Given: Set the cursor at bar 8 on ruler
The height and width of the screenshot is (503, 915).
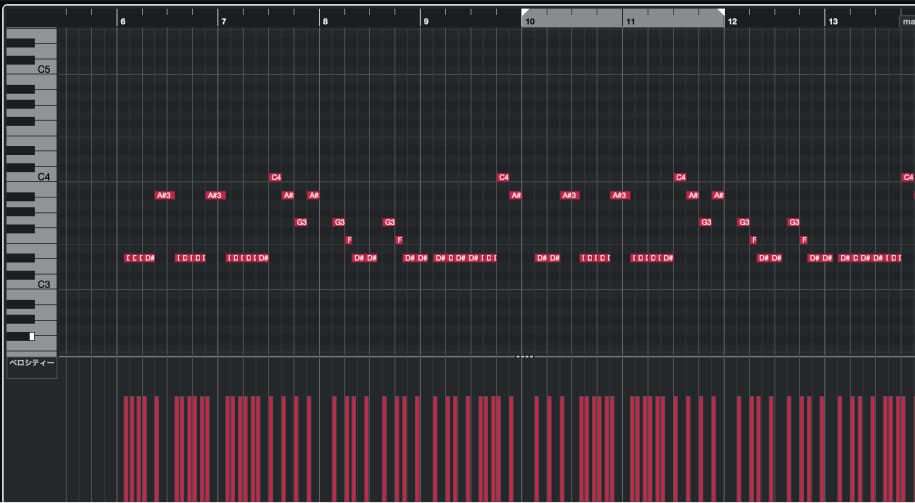Looking at the screenshot, I should pos(325,20).
